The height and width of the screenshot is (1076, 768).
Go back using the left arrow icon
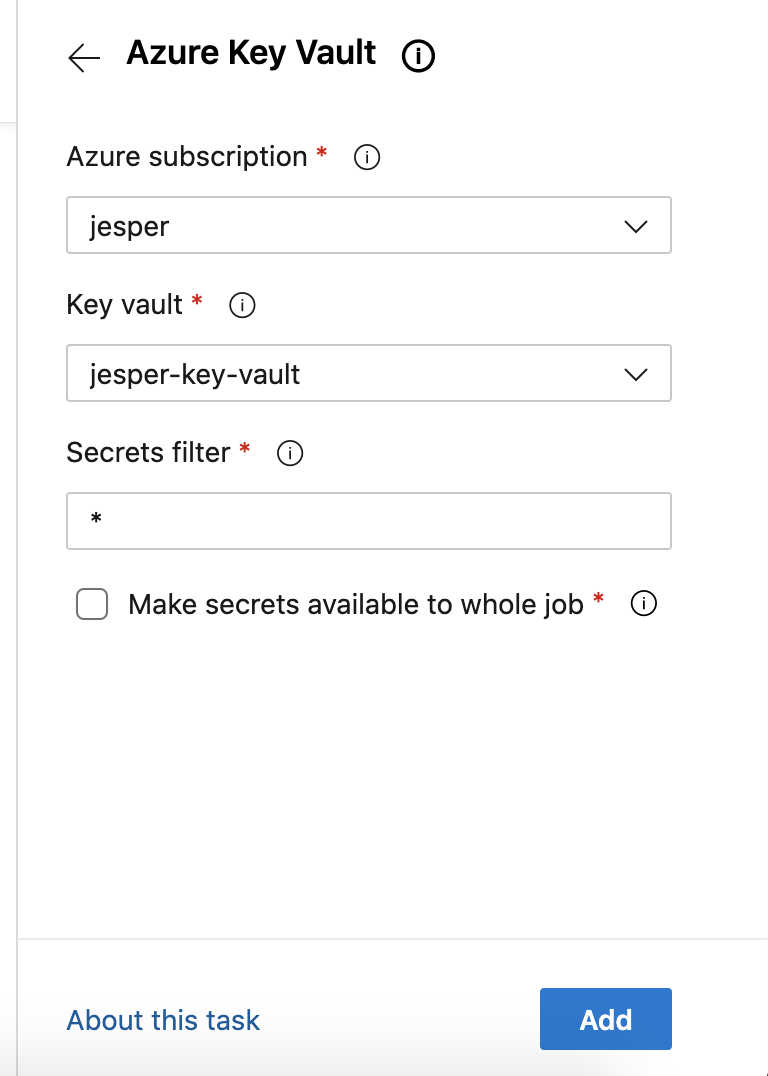coord(84,58)
